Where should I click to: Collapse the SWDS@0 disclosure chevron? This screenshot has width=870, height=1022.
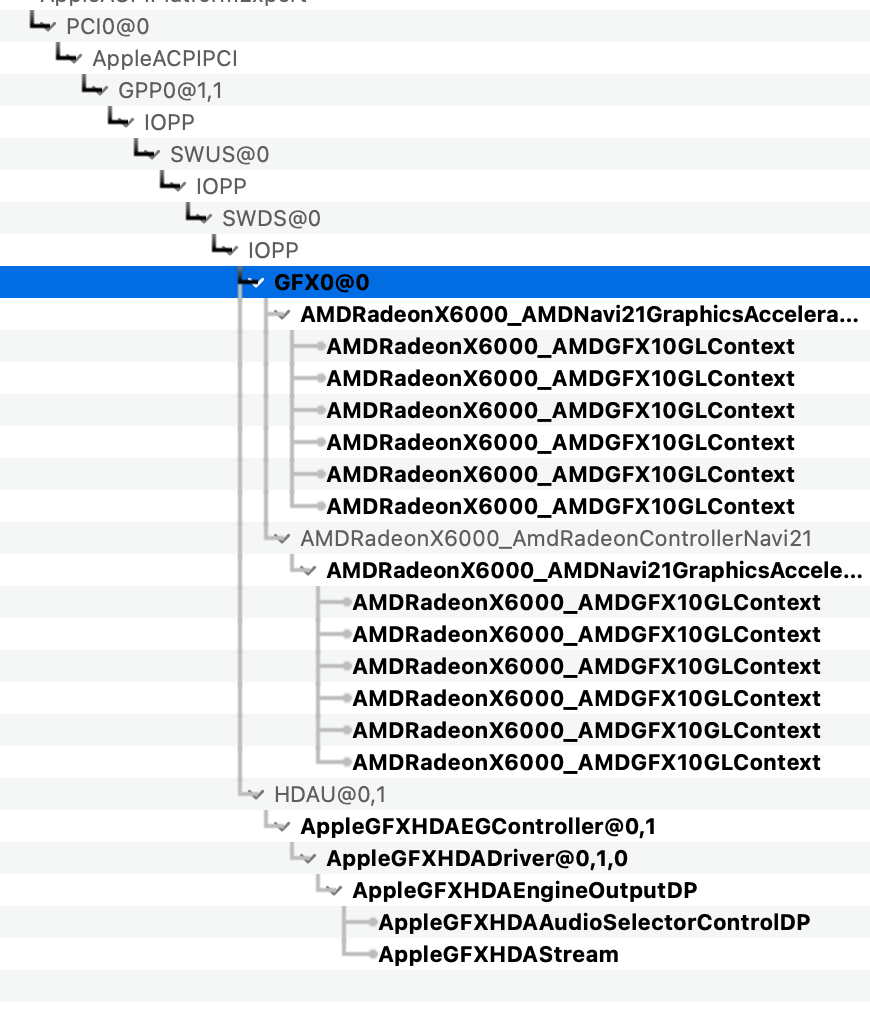click(x=205, y=219)
